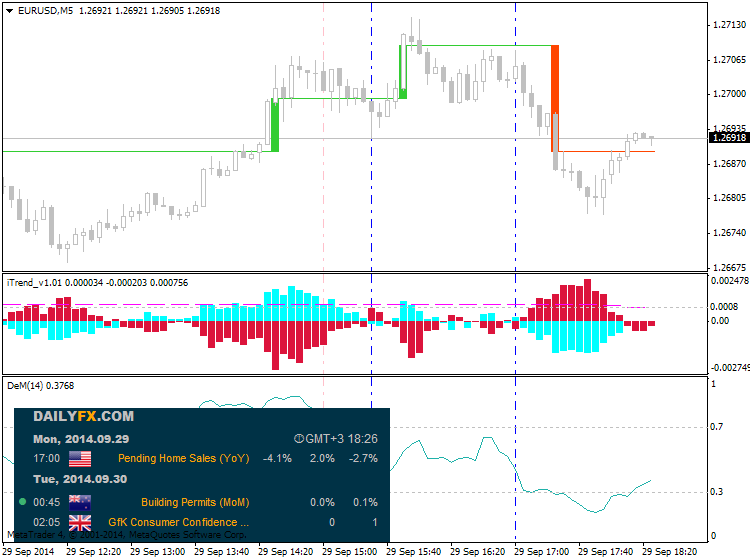The image size is (750, 560).
Task: Click the -4.1% Pending Home Sales value
Action: (x=277, y=458)
